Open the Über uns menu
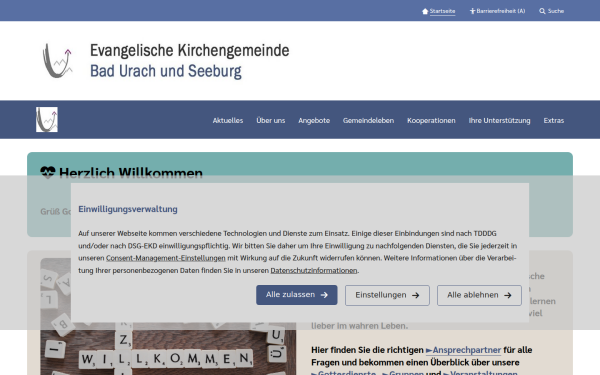 (271, 121)
